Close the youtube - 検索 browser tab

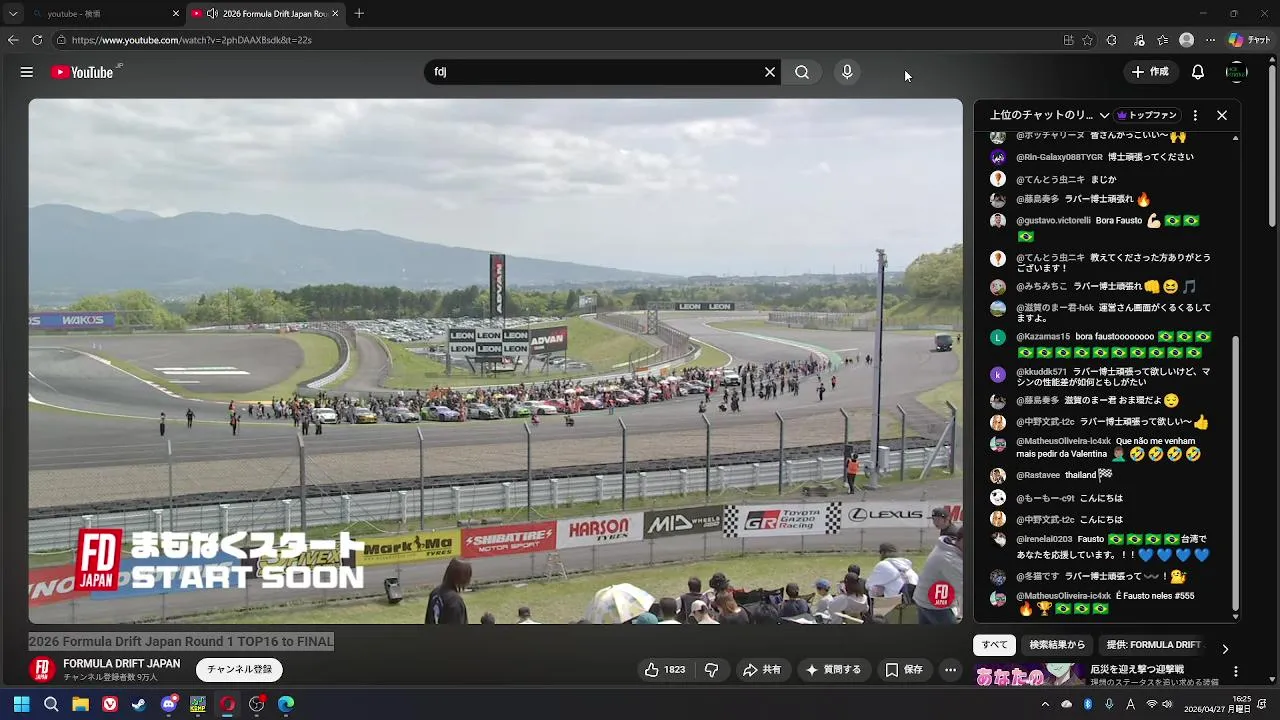(x=176, y=14)
